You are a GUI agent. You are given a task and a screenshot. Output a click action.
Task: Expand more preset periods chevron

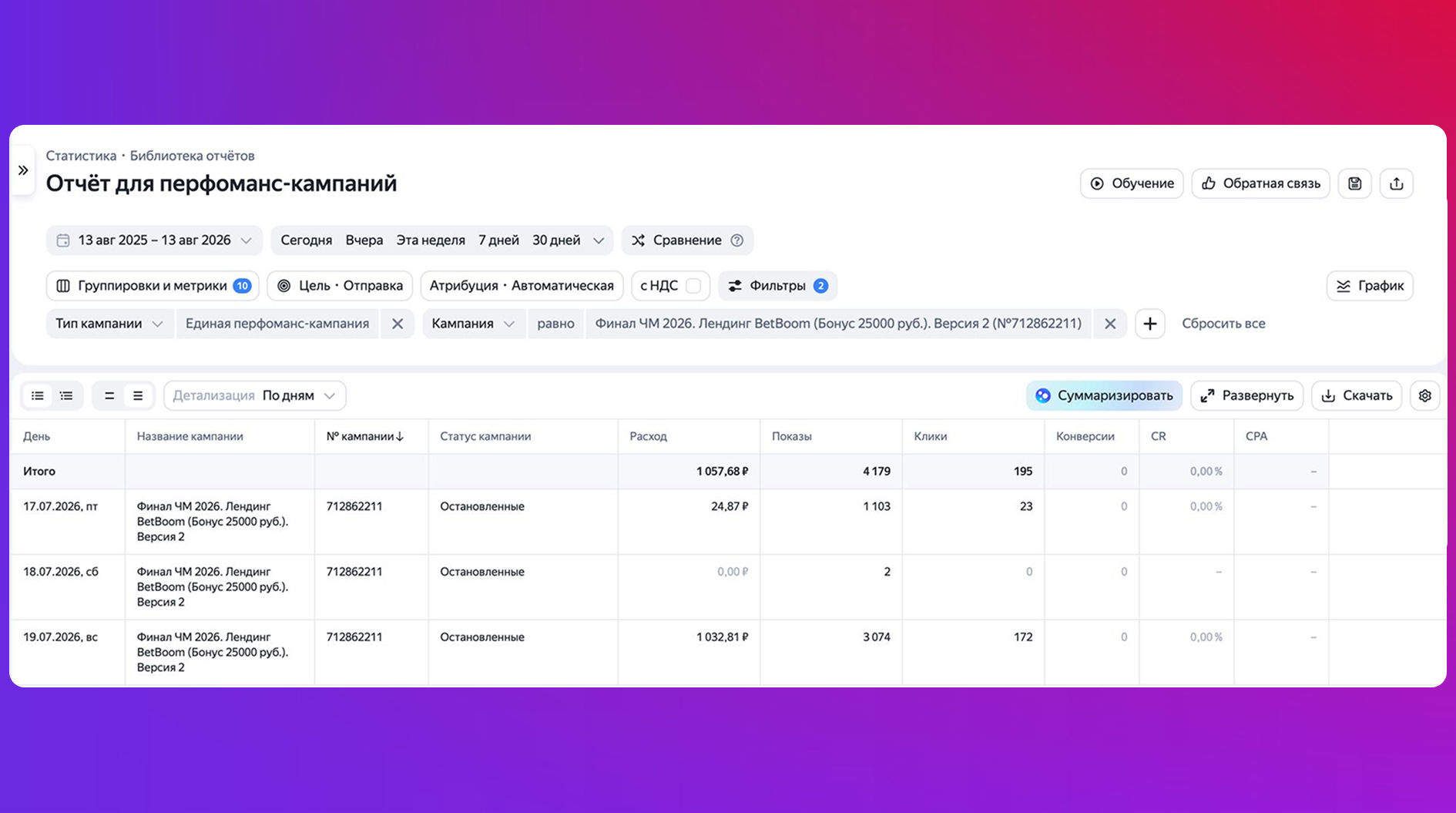coord(599,240)
